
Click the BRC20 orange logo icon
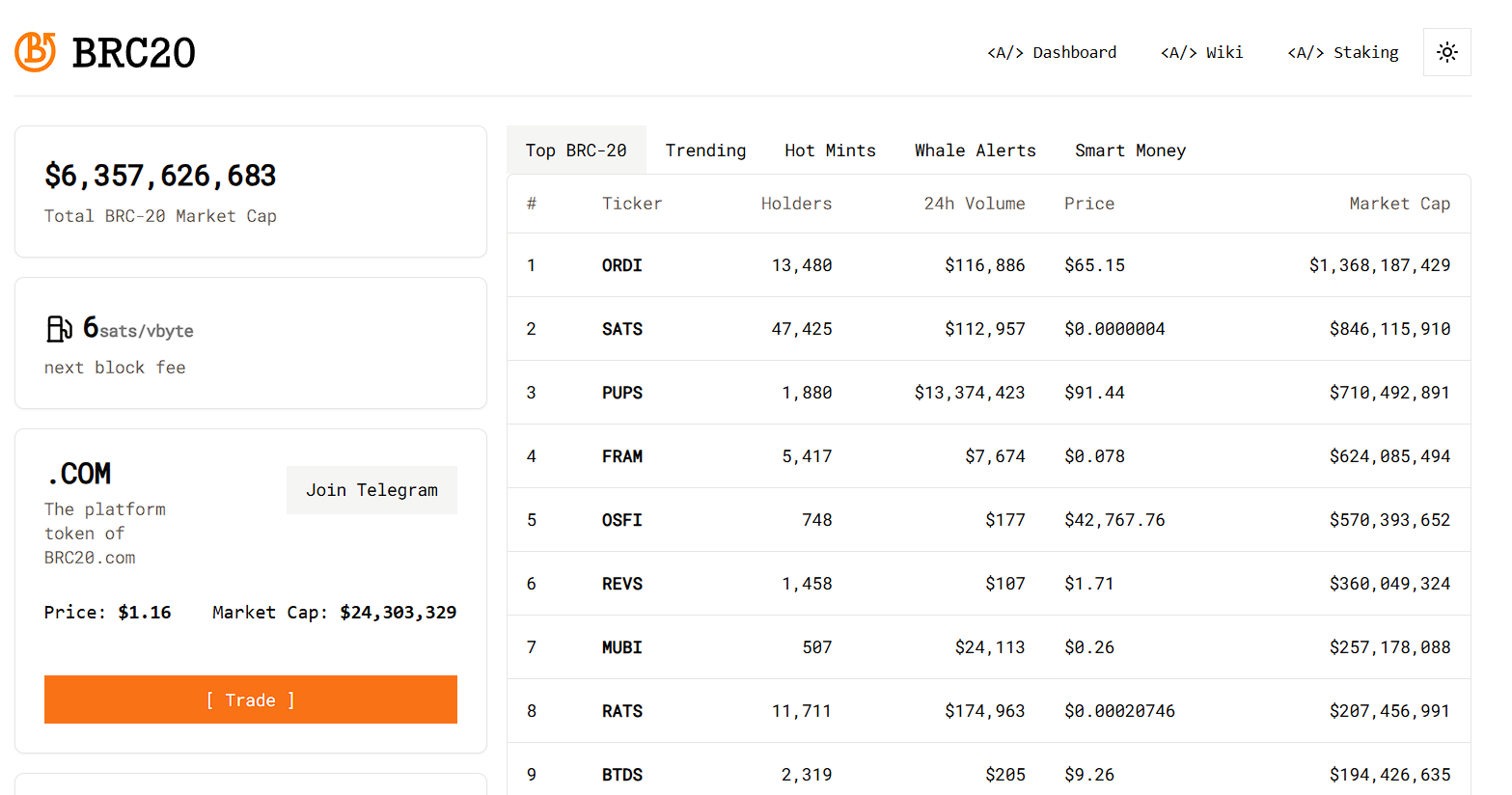36,52
